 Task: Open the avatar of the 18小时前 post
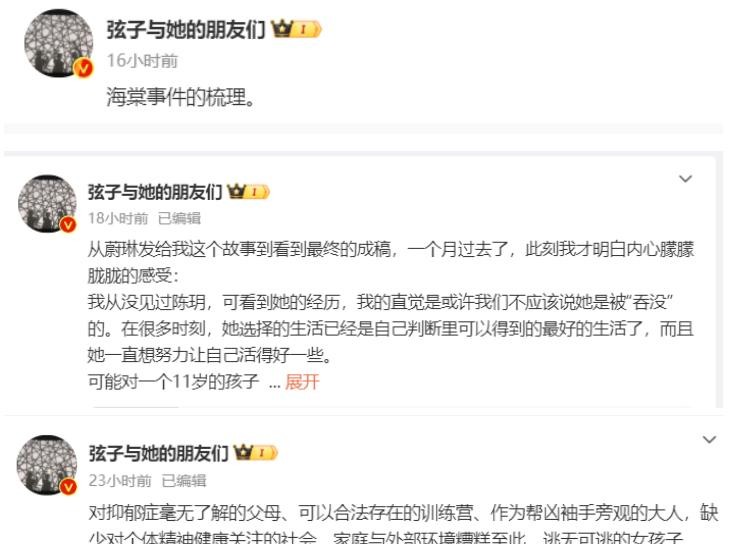pyautogui.click(x=47, y=203)
